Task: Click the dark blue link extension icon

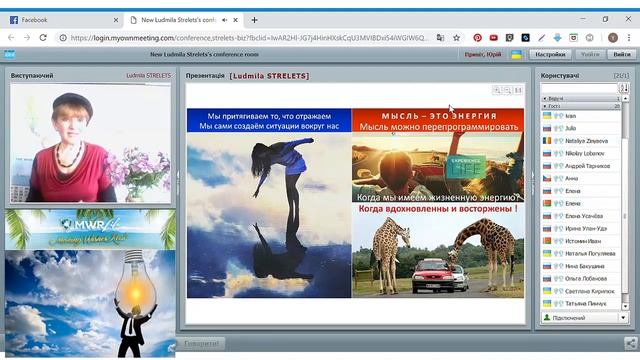Action: coord(525,38)
